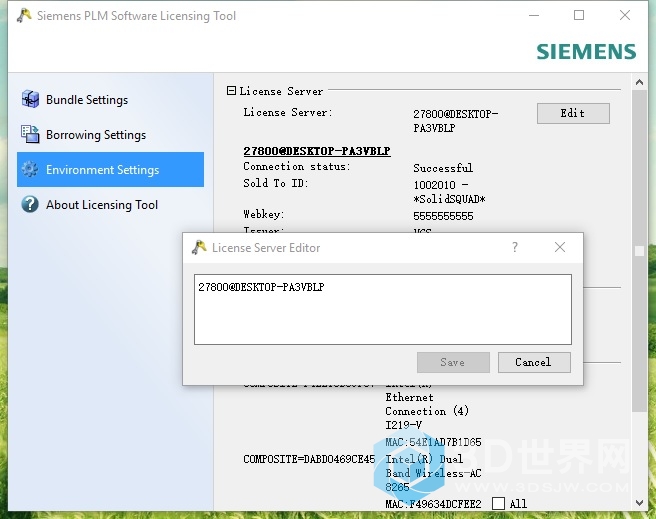
Task: Select Environment Settings in sidebar
Action: click(x=110, y=169)
